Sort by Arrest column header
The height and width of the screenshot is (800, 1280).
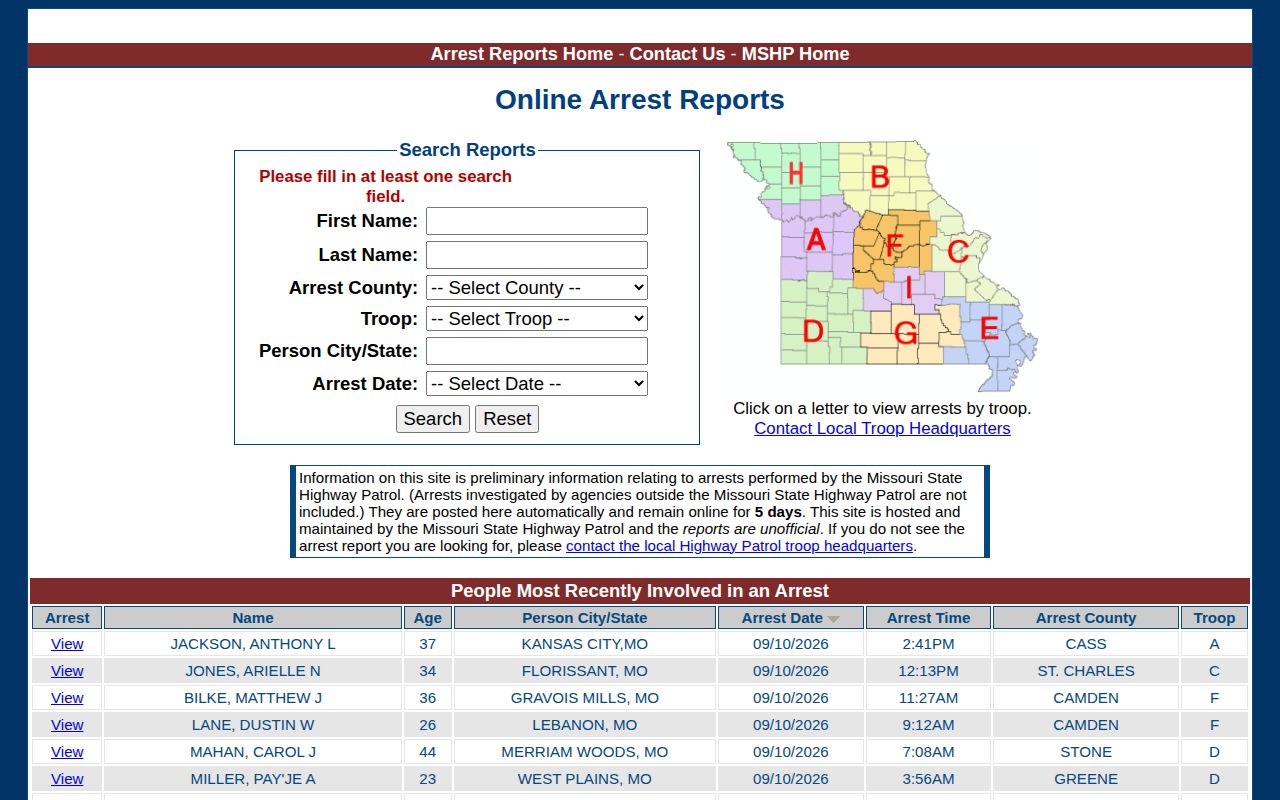point(67,618)
